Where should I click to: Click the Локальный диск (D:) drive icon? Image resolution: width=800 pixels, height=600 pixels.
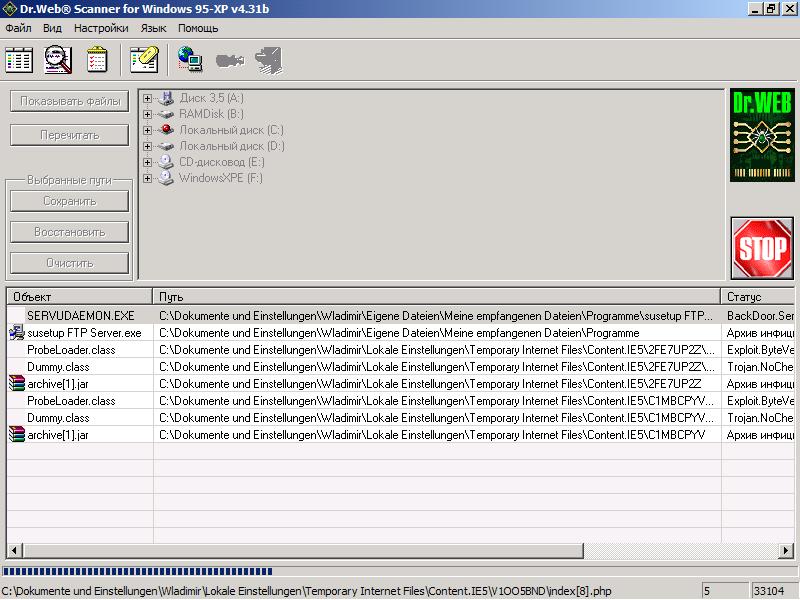point(166,146)
